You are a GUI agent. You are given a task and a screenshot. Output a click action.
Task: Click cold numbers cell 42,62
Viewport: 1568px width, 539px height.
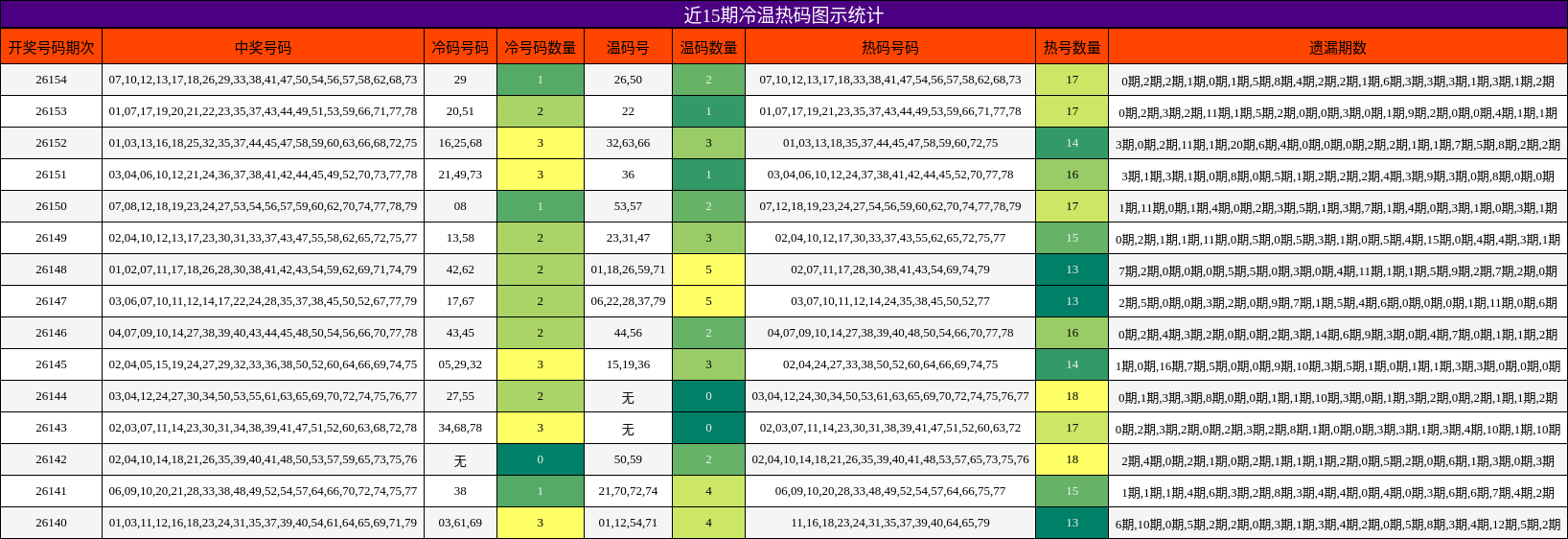tap(460, 269)
